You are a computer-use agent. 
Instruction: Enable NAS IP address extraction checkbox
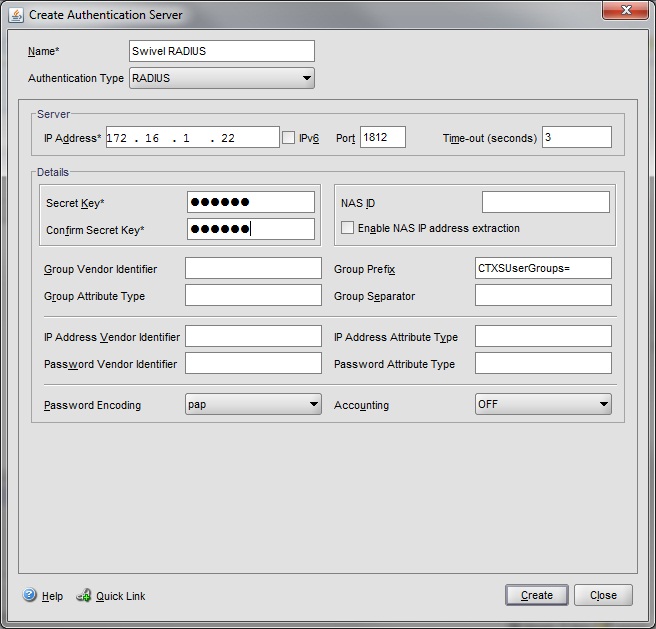(347, 228)
